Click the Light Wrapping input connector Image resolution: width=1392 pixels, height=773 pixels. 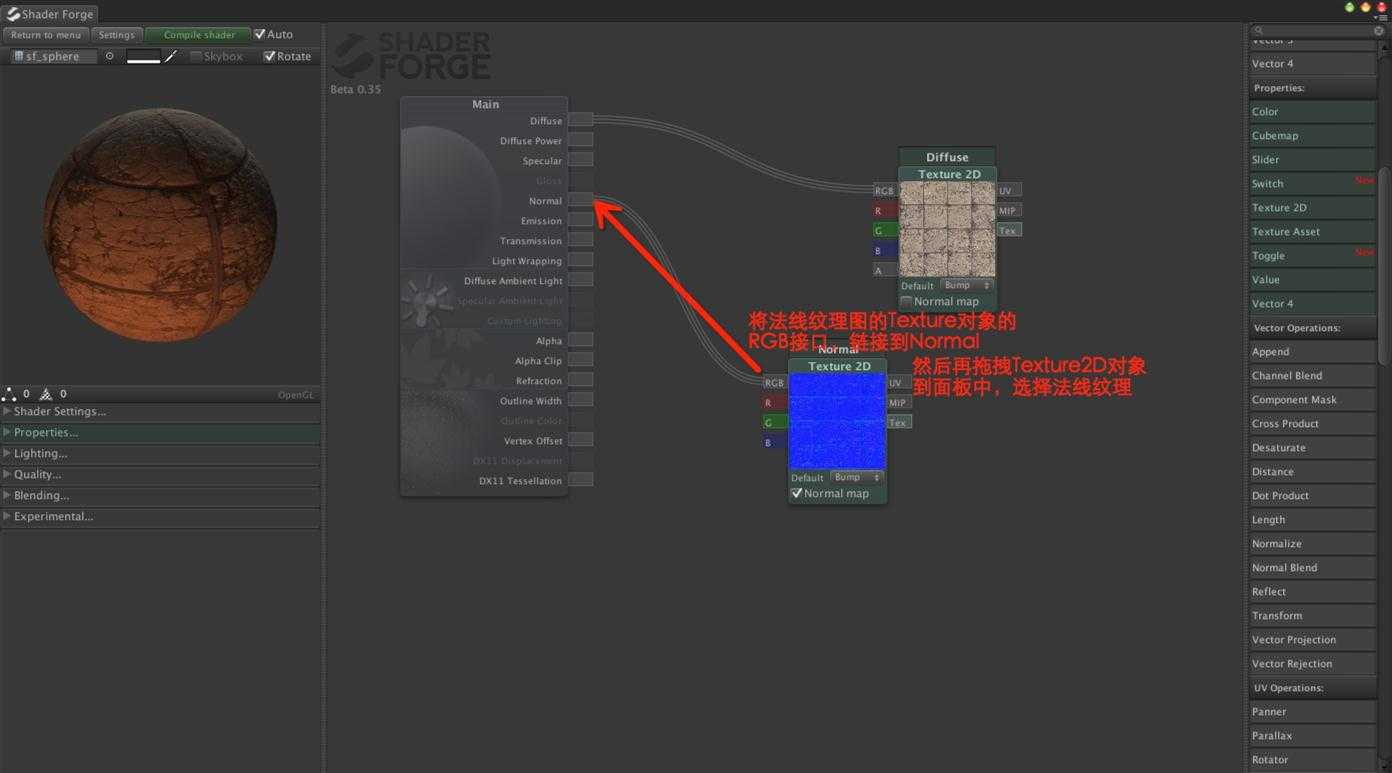pos(580,260)
